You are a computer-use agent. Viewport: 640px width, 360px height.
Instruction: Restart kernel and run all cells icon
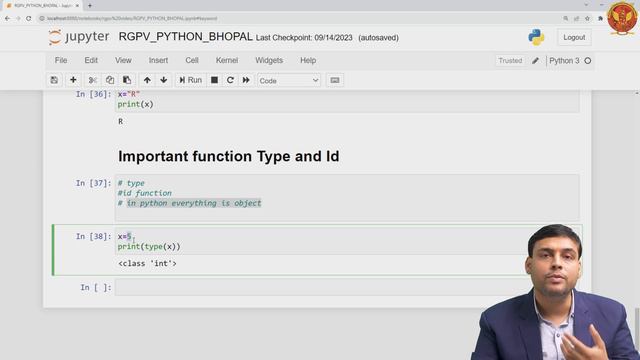click(x=246, y=80)
